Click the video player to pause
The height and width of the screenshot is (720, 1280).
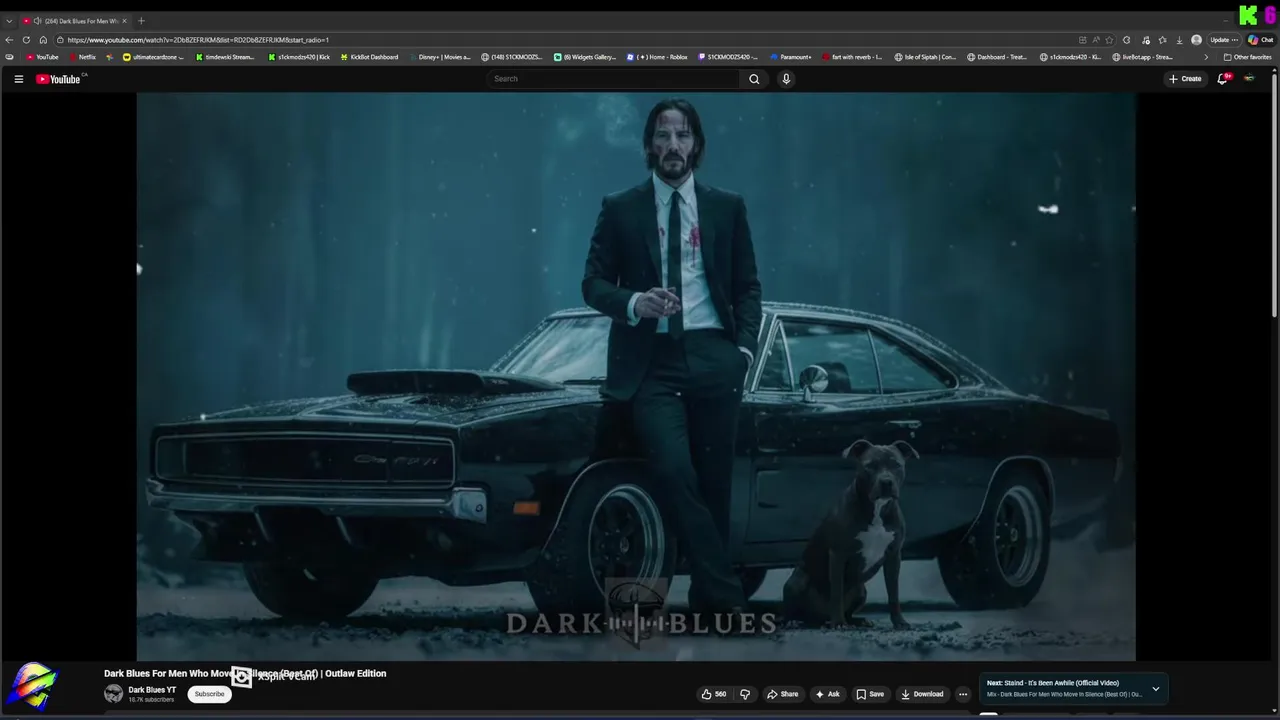(636, 376)
